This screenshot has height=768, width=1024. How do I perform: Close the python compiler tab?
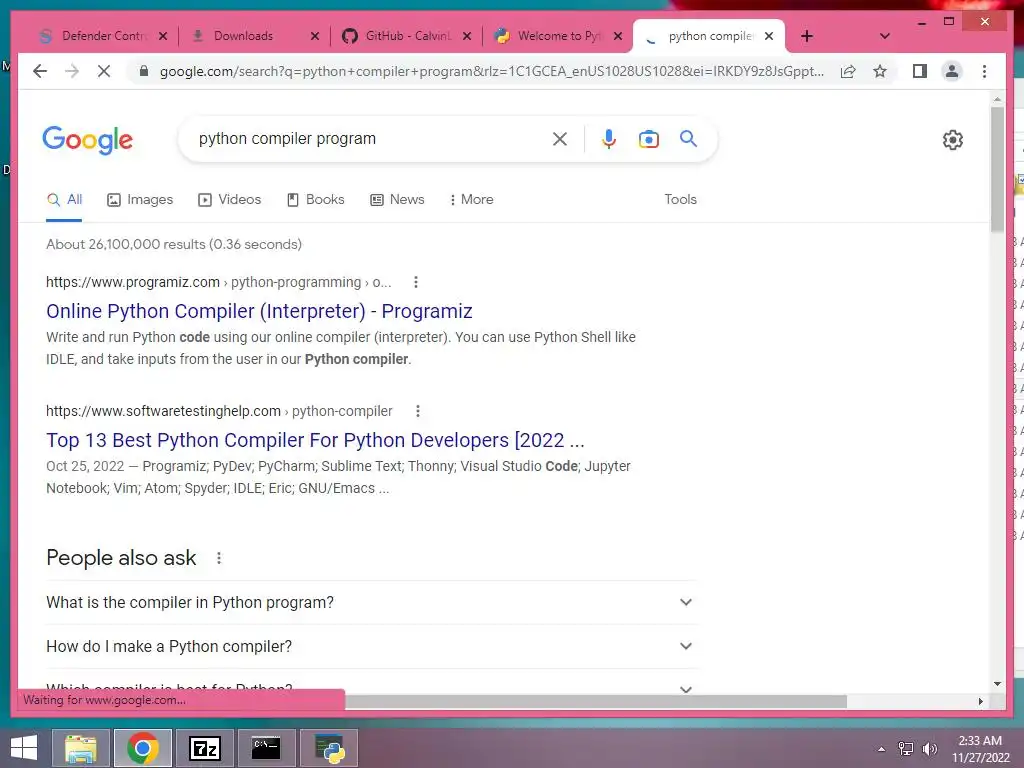coord(769,36)
